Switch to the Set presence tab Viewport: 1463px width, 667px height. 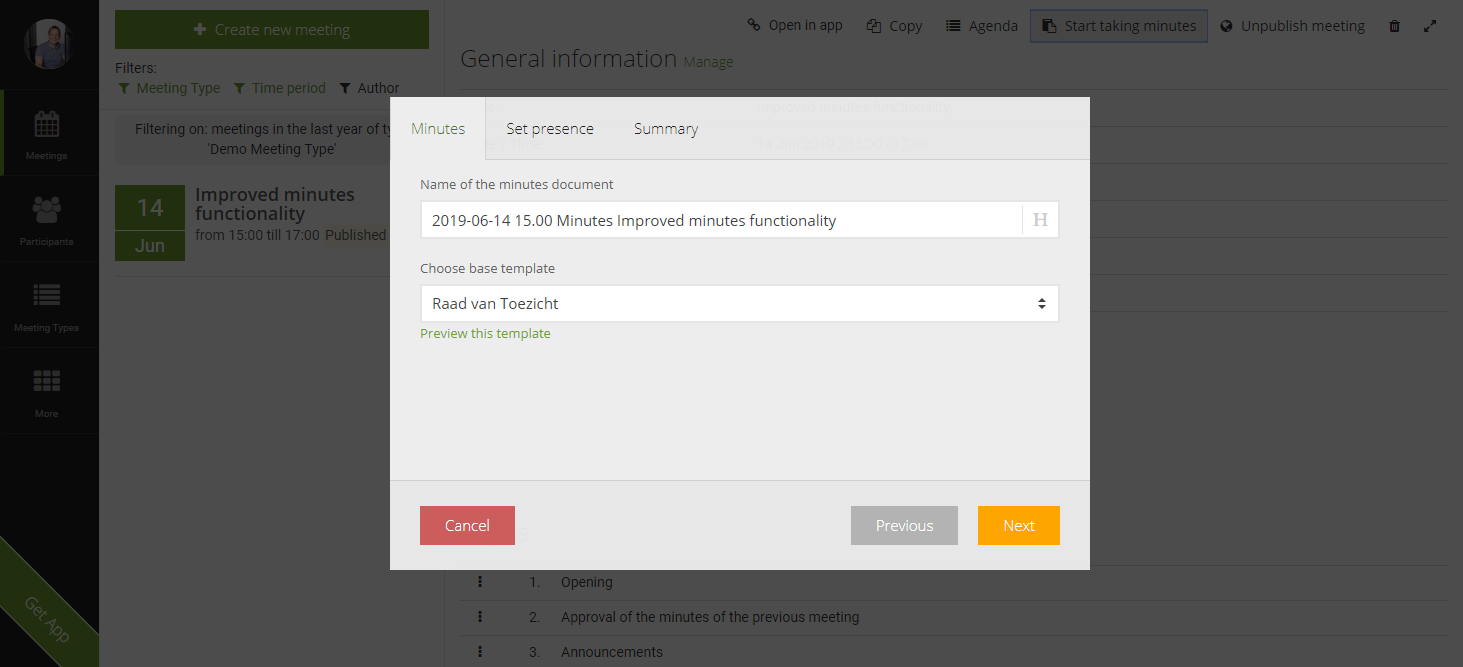(549, 129)
